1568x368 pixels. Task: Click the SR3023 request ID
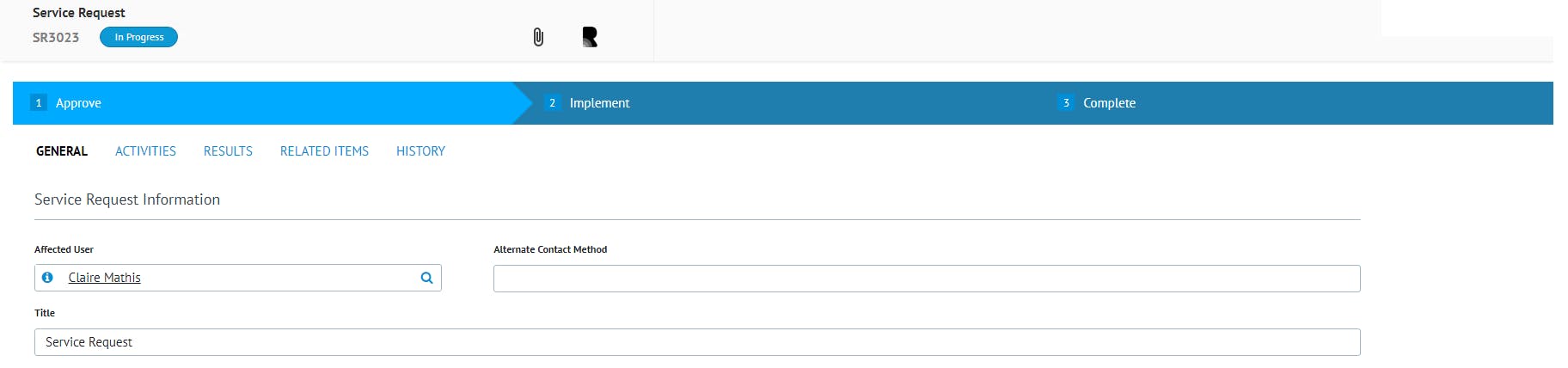coord(56,38)
